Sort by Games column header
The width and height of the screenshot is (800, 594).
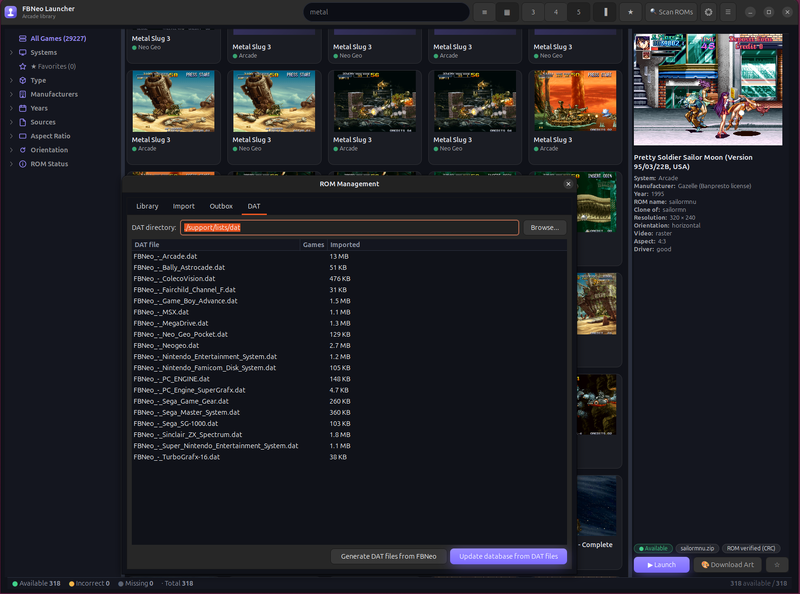tap(313, 245)
